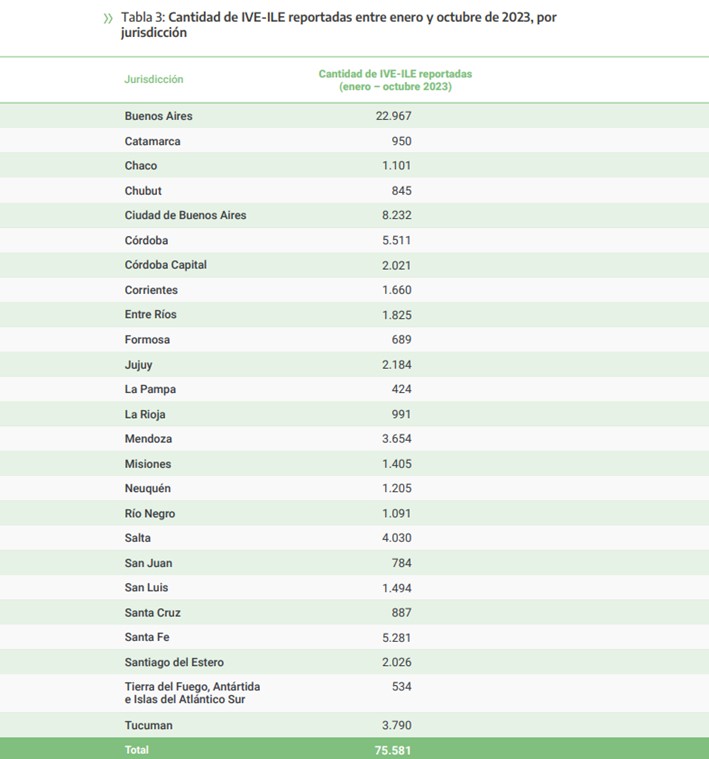The image size is (709, 759).
Task: Click the value 424 for La Pampa
Action: pyautogui.click(x=401, y=389)
